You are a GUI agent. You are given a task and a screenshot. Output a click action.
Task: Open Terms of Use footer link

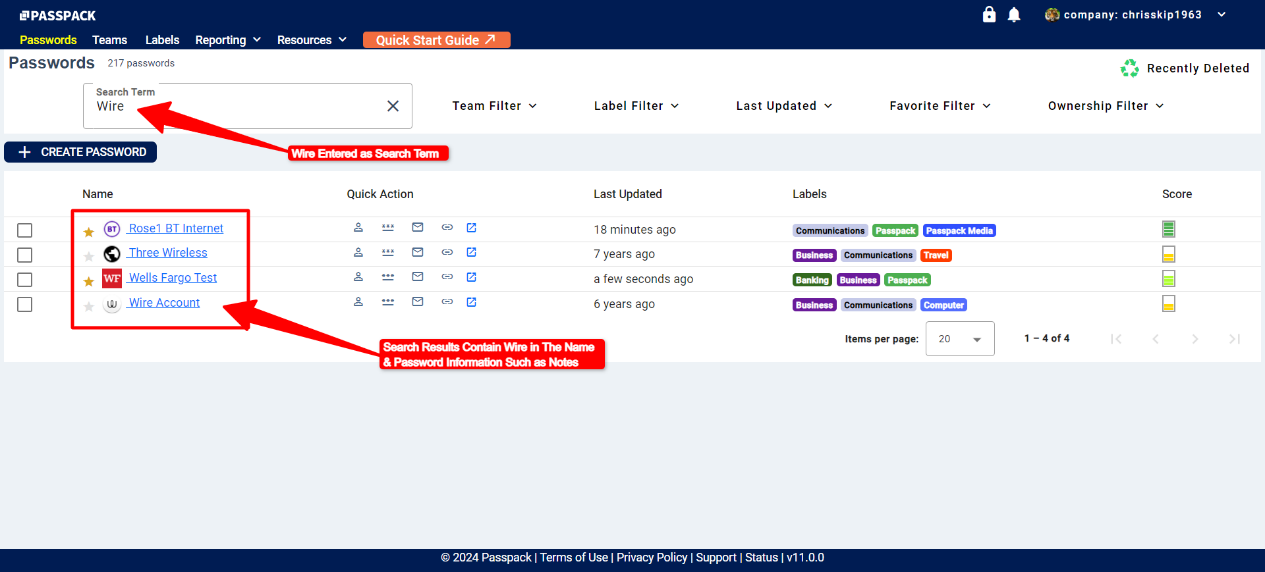click(x=574, y=558)
